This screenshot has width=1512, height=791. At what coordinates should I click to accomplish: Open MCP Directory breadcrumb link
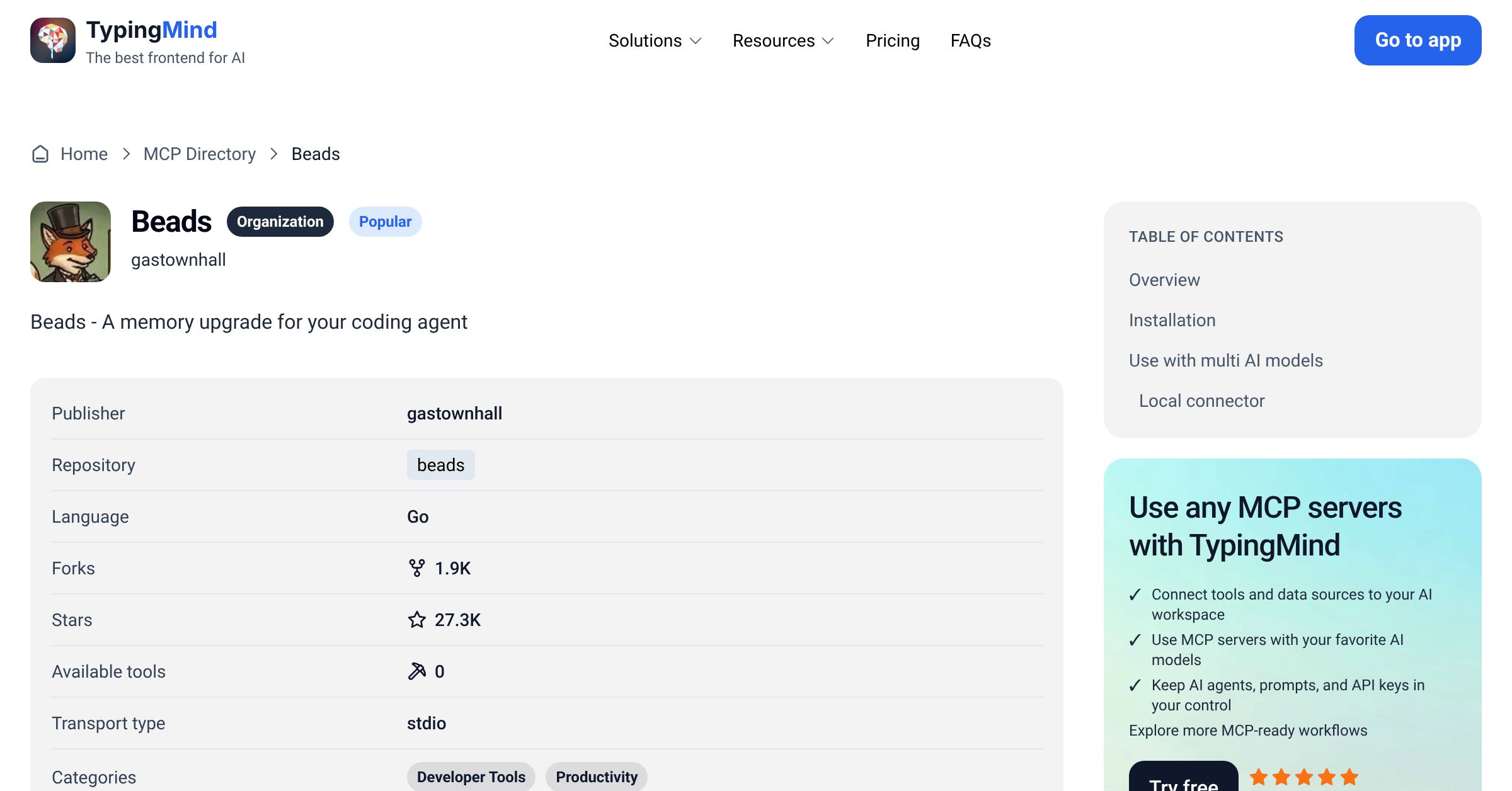point(200,154)
